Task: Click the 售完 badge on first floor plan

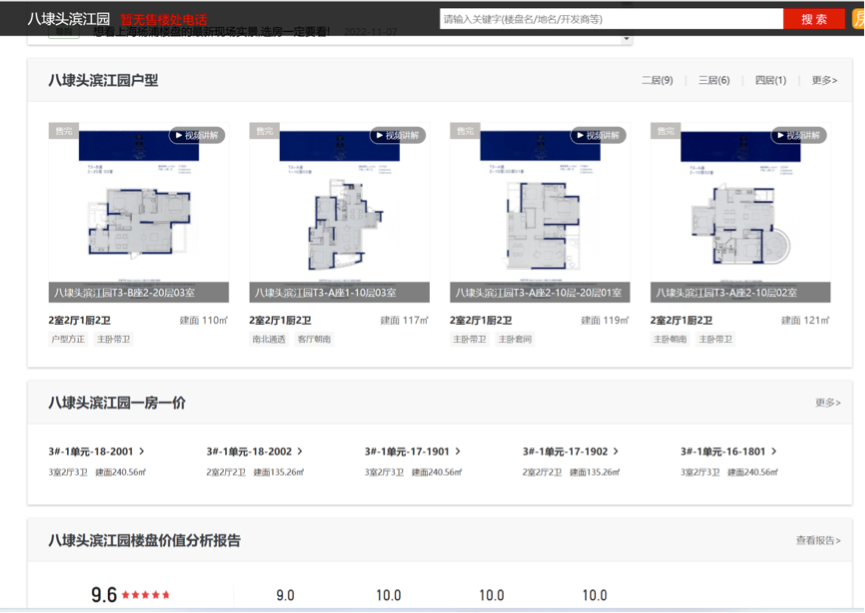Action: [64, 131]
